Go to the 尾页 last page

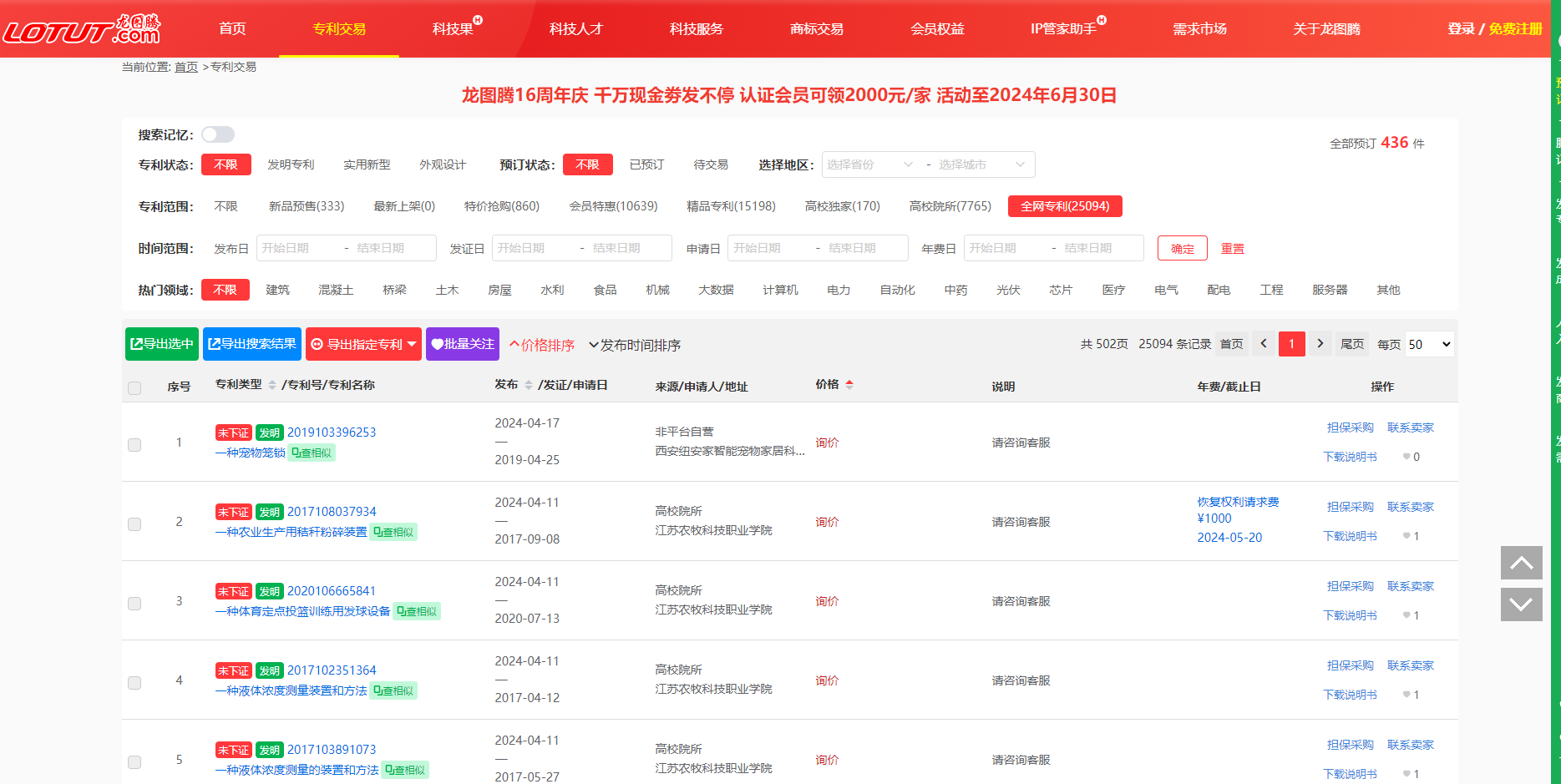(x=1351, y=344)
